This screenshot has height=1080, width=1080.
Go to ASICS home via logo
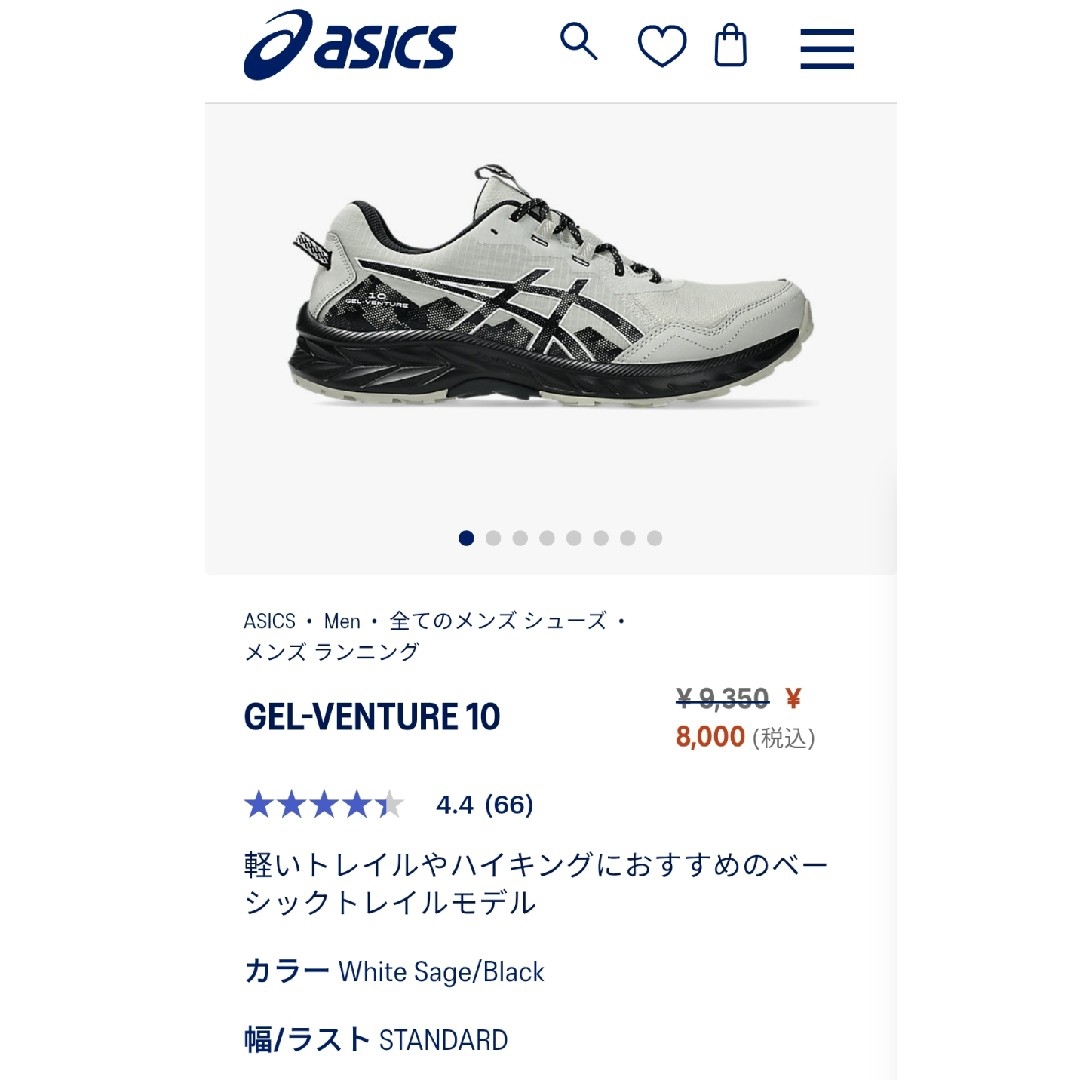(349, 44)
